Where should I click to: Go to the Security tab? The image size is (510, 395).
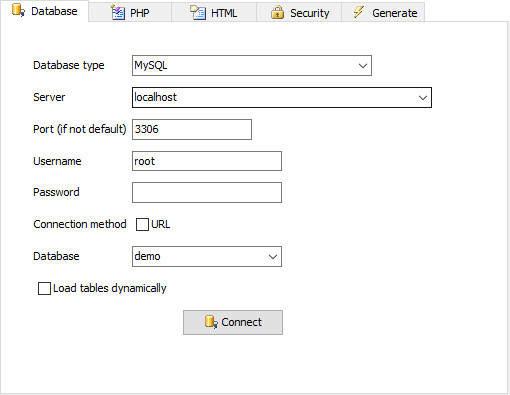click(299, 13)
